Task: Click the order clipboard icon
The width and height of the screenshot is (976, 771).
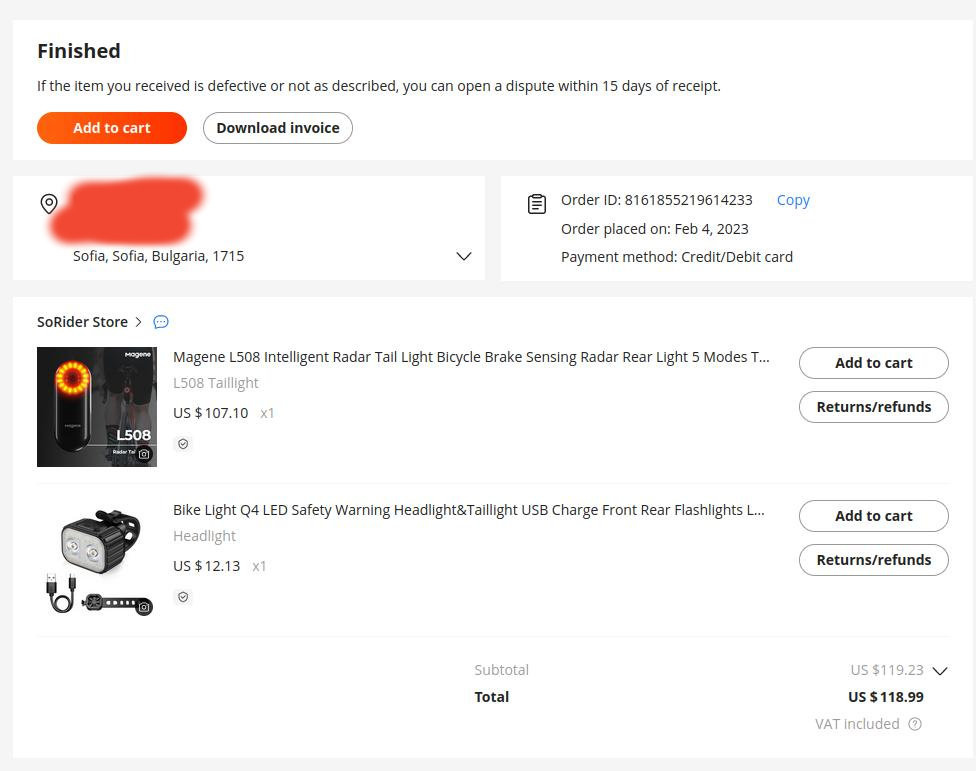Action: (x=537, y=204)
